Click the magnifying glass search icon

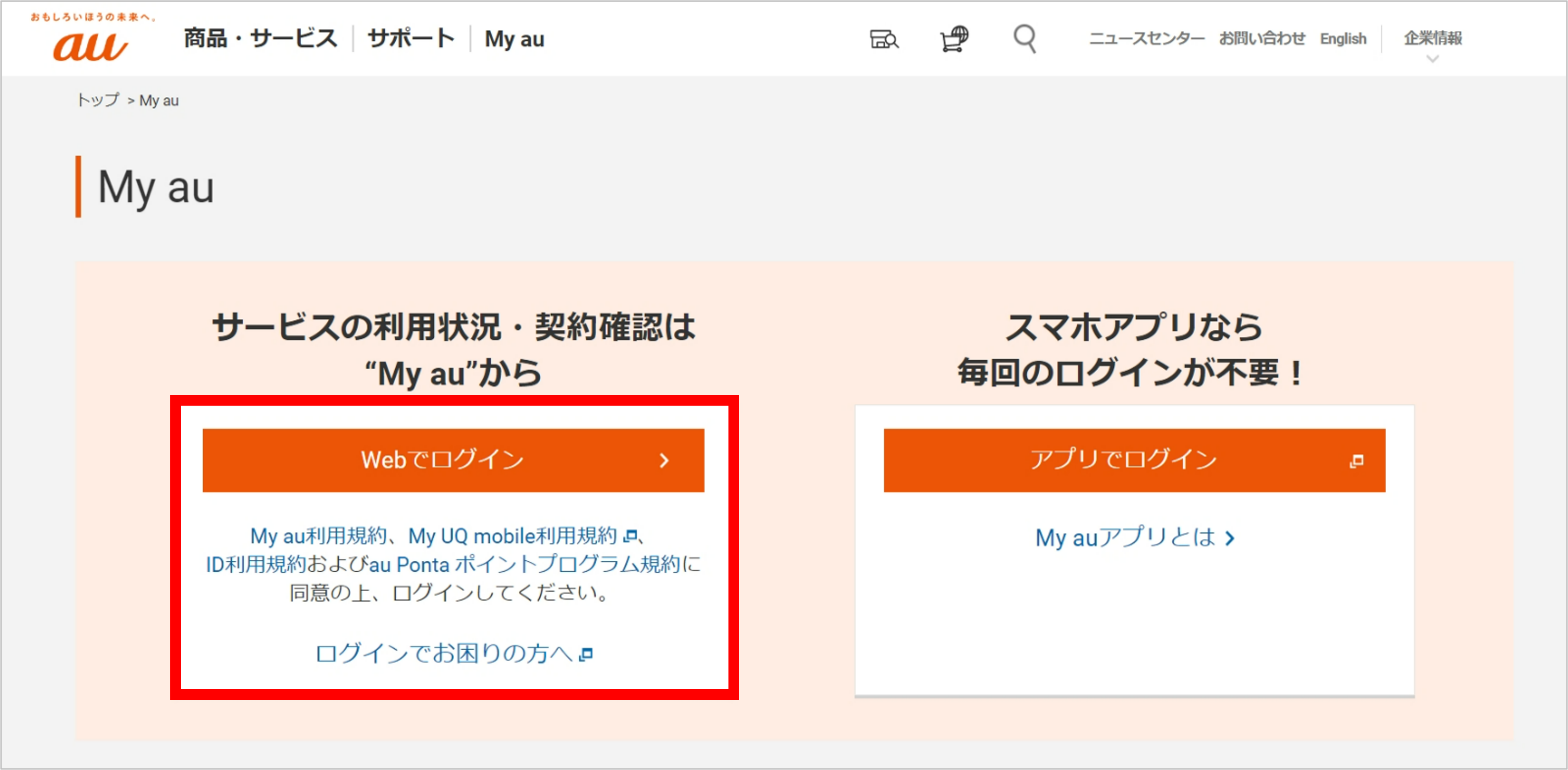click(x=1025, y=39)
